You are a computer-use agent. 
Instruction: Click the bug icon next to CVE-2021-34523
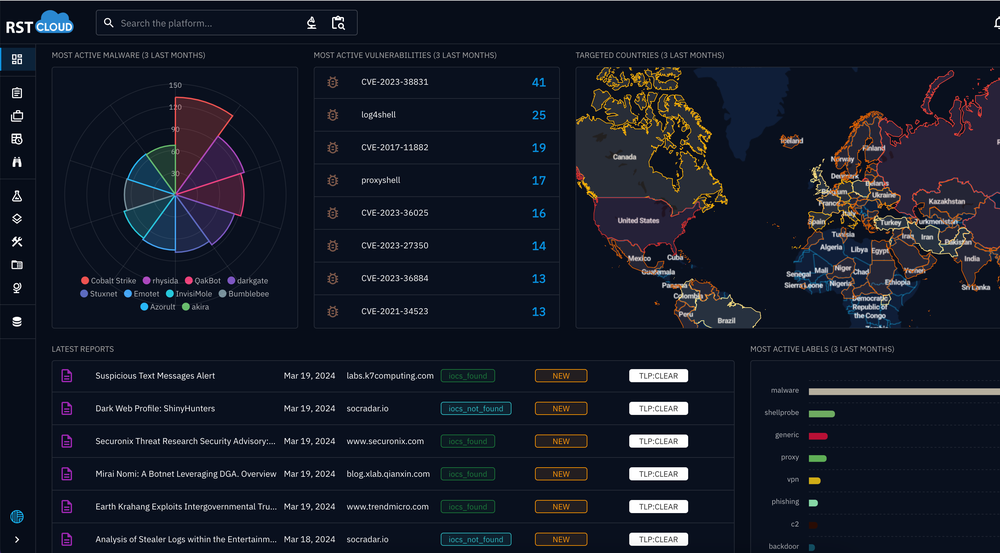click(332, 311)
